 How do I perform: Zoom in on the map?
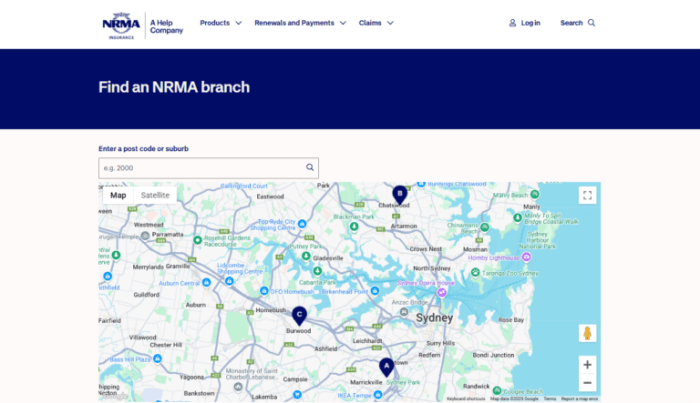click(x=587, y=365)
